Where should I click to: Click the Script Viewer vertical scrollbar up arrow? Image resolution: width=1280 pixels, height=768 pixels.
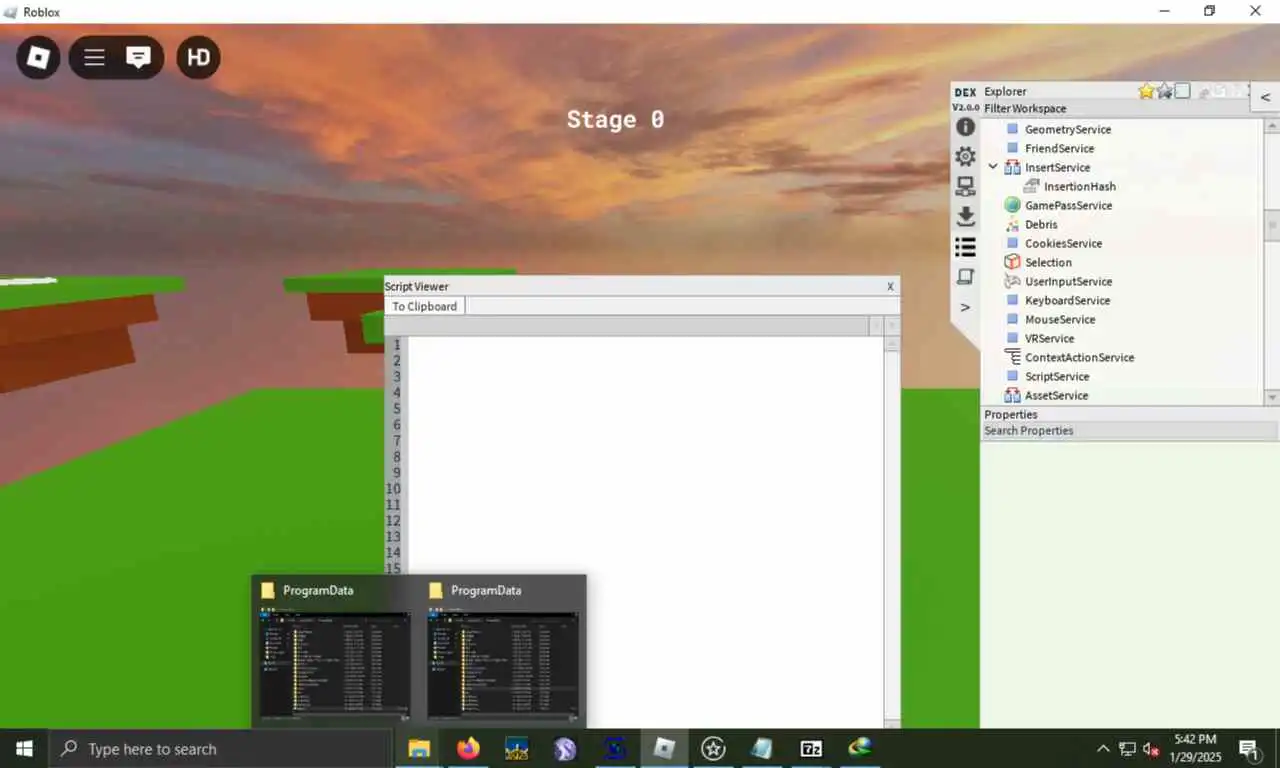tap(892, 344)
